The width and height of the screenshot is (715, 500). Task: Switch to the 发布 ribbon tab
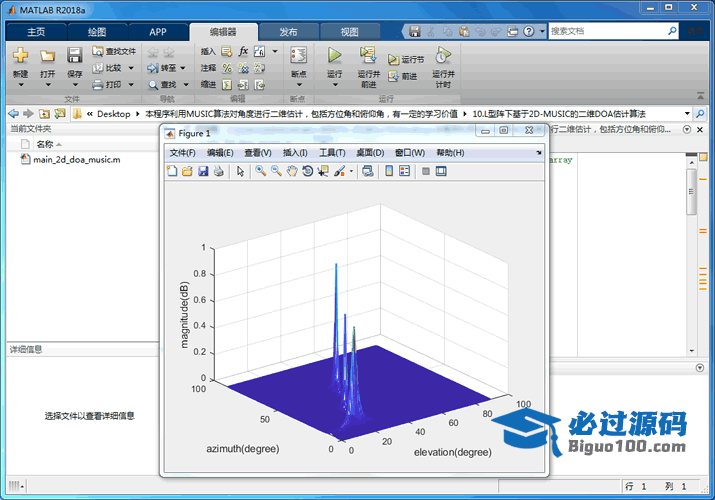pyautogui.click(x=288, y=31)
